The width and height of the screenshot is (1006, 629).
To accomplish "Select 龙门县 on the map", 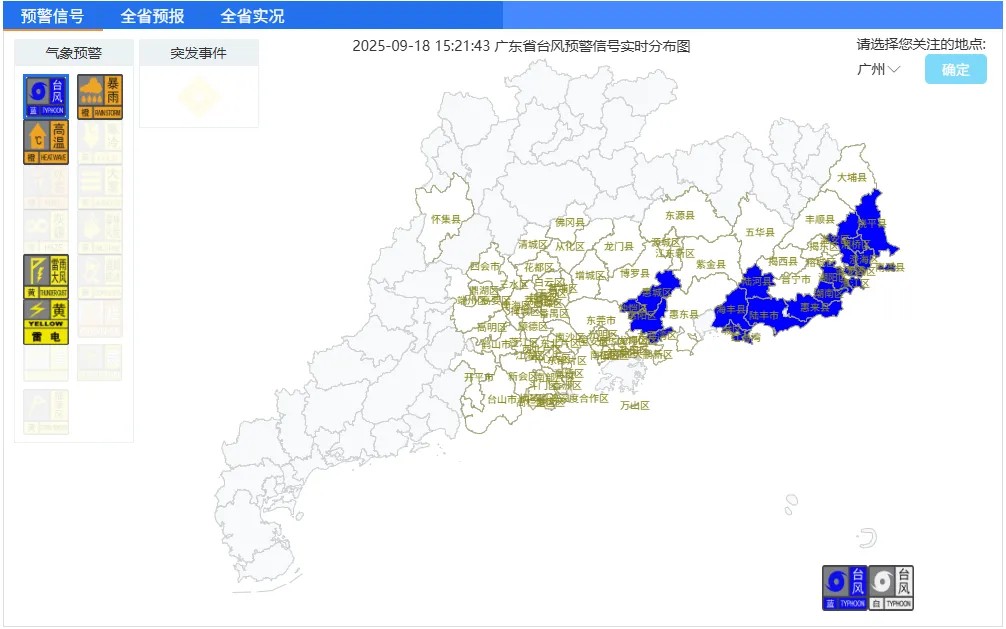I will pos(618,246).
